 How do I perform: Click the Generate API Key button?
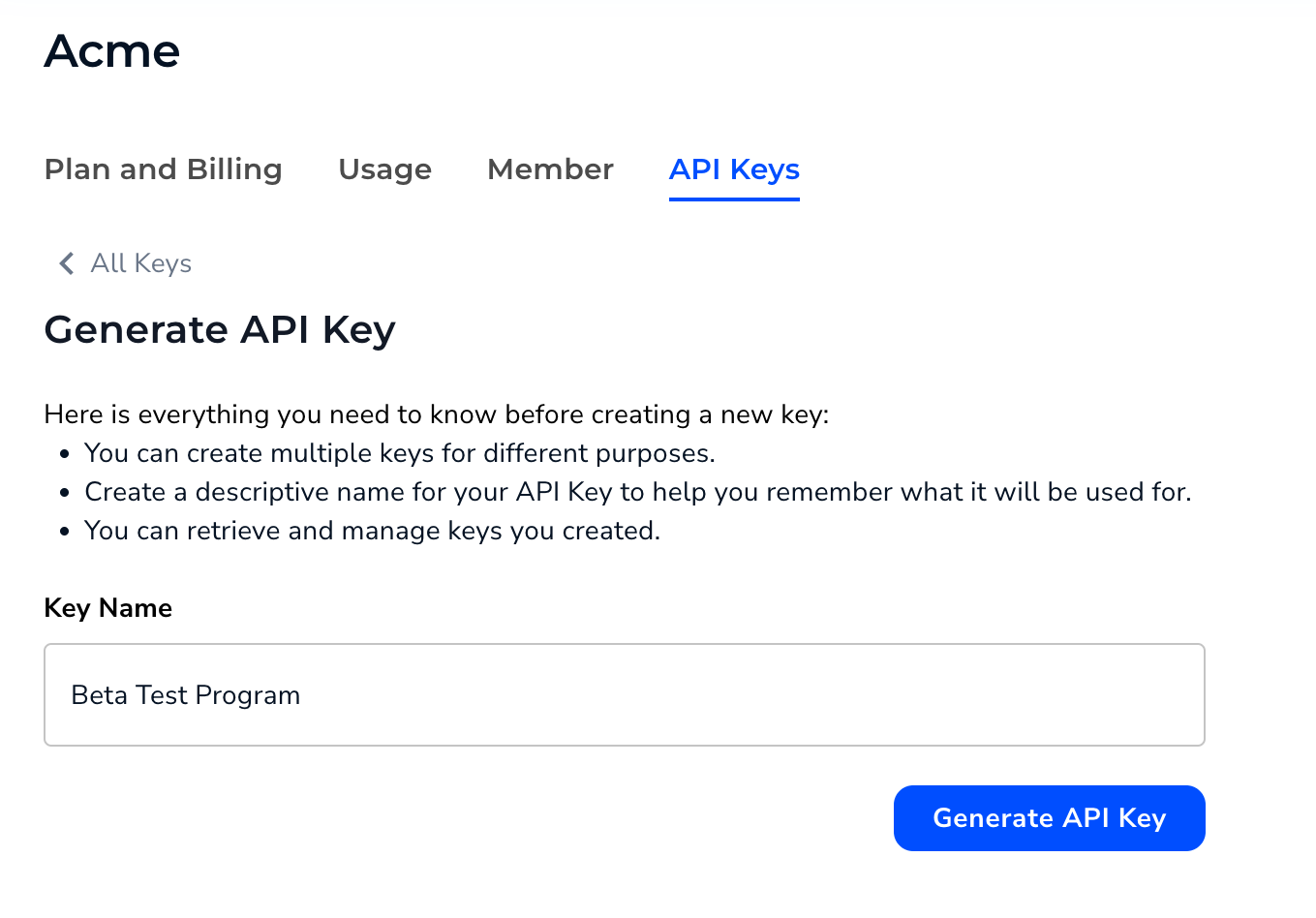tap(1049, 818)
